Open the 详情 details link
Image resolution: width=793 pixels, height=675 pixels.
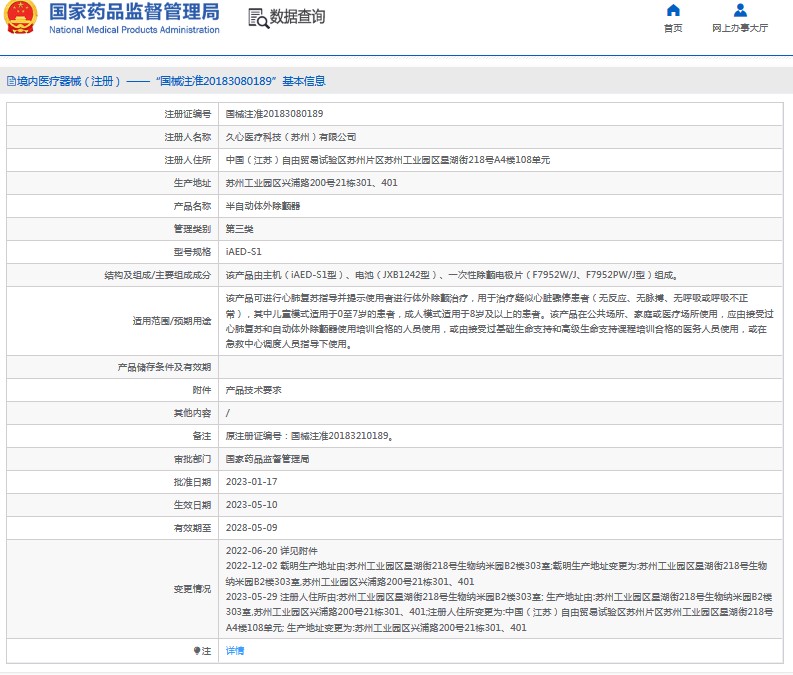coord(235,651)
